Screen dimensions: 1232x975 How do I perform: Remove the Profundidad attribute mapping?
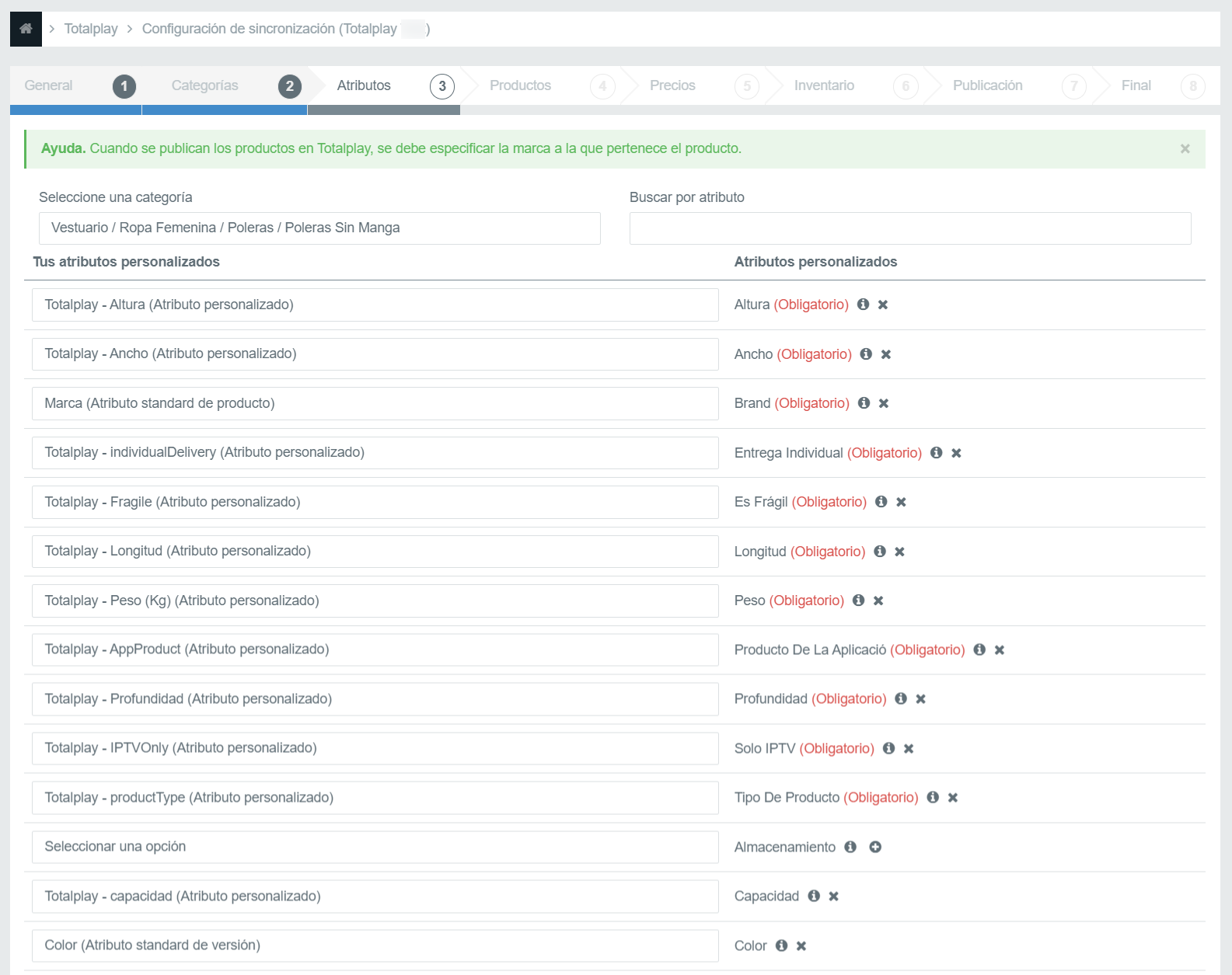tap(921, 699)
